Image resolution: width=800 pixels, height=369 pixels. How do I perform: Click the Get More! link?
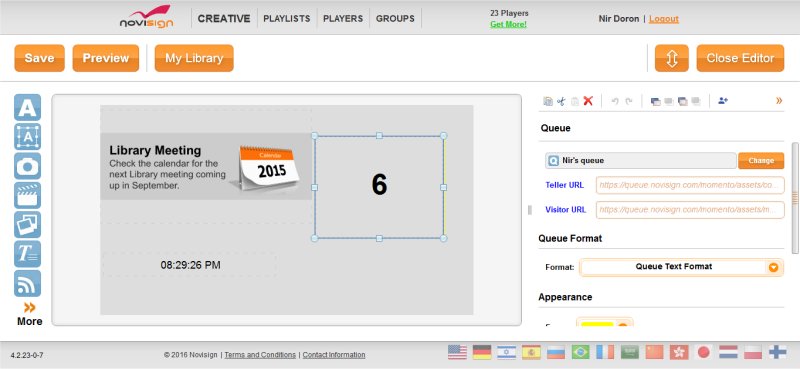[508, 24]
